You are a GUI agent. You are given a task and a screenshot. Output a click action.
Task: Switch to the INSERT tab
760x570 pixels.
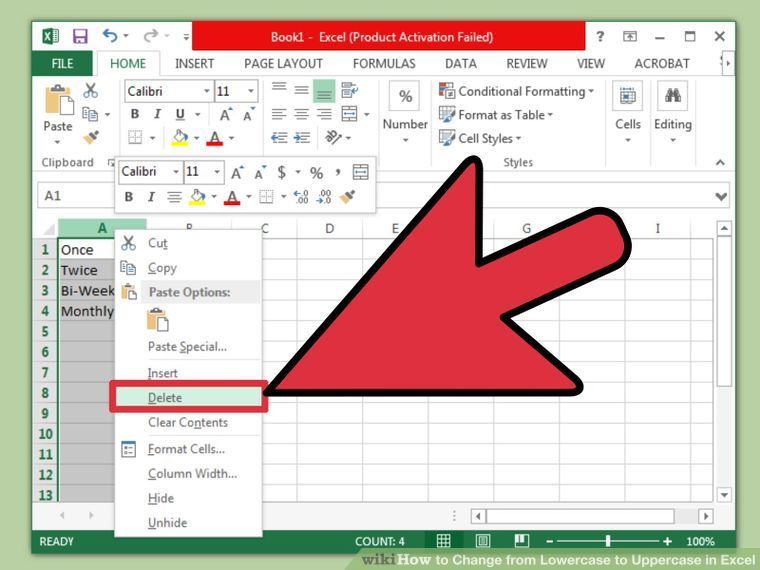(x=194, y=63)
